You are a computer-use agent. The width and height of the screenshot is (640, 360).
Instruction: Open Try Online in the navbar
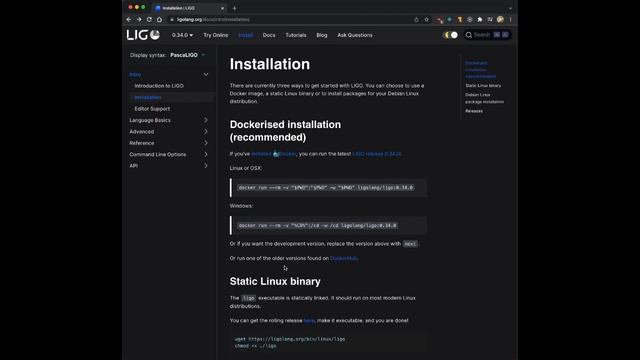[x=216, y=35]
